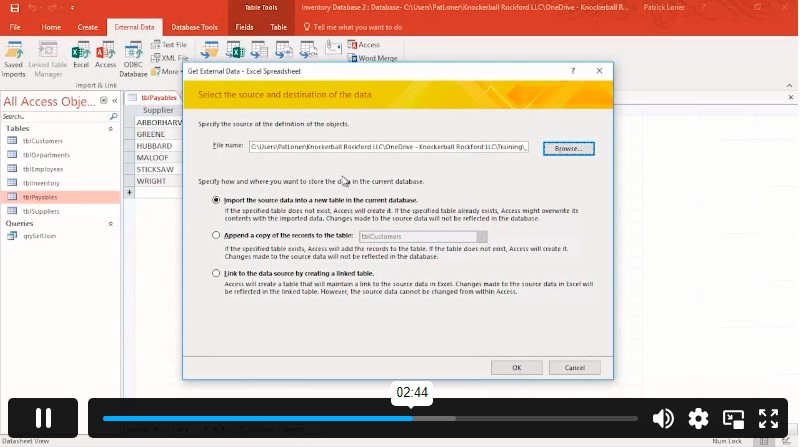800x447 pixels.
Task: Open tblInventory table
Action: click(41, 183)
